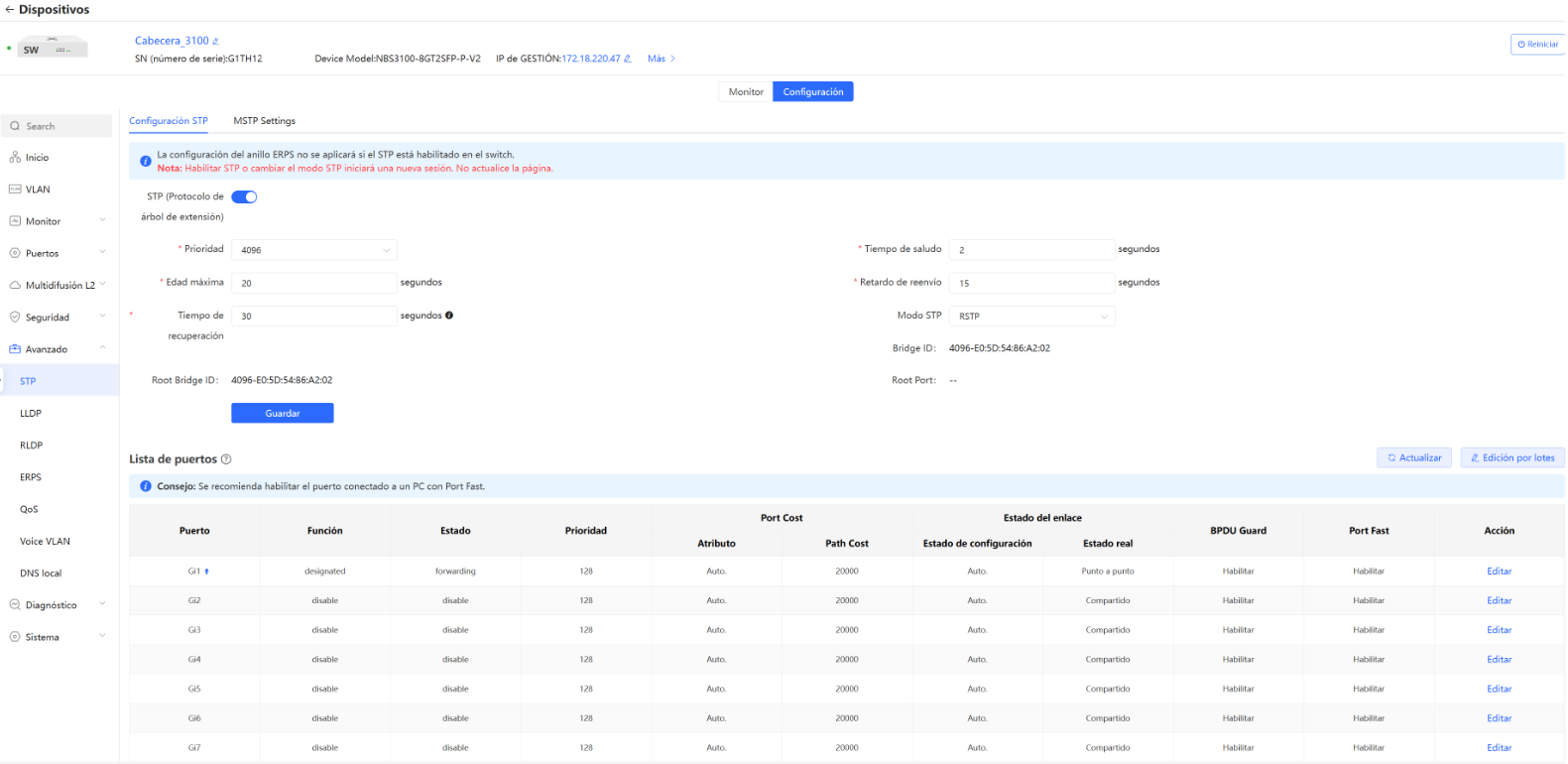Screen dimensions: 1568x764
Task: Click the search magnifier icon
Action: pyautogui.click(x=15, y=126)
